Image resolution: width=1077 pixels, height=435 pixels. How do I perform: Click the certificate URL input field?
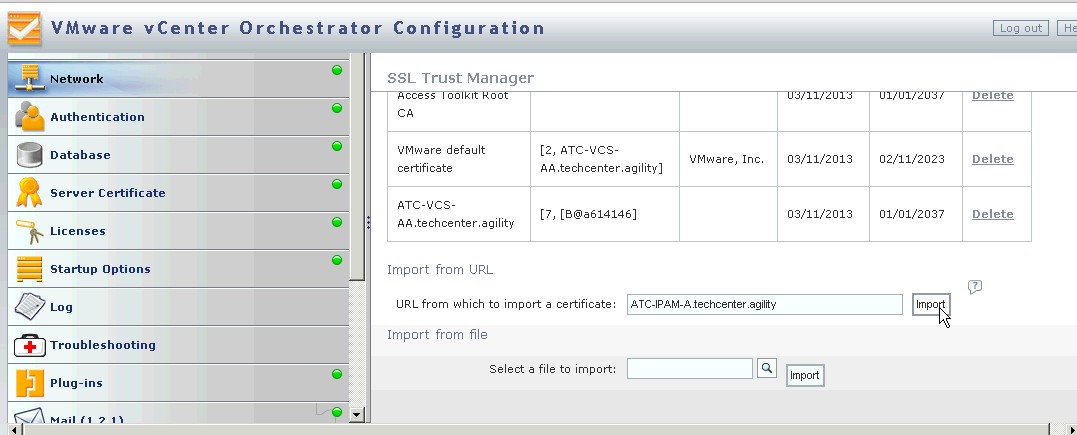coord(764,305)
